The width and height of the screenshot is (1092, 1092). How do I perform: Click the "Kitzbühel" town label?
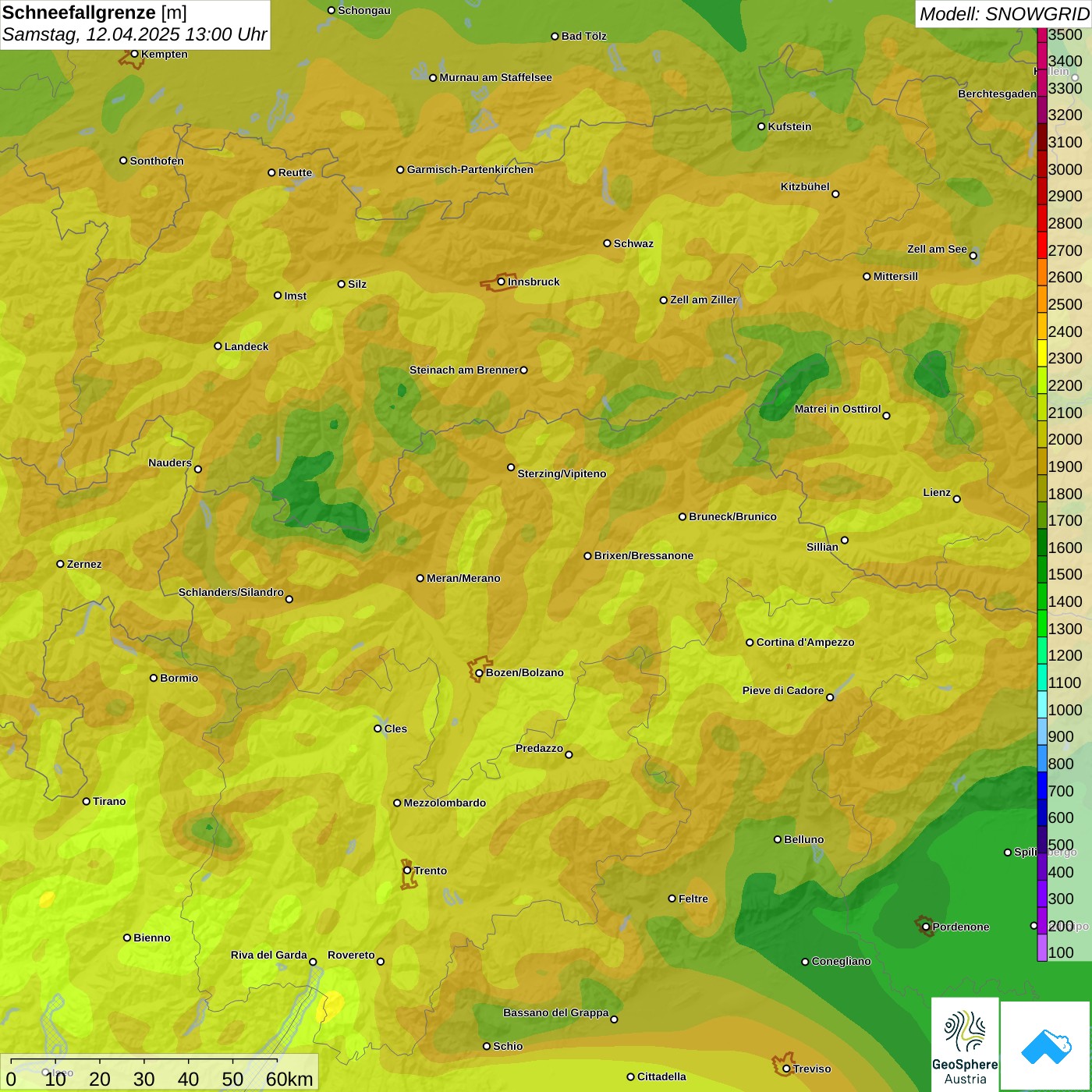pos(805,186)
